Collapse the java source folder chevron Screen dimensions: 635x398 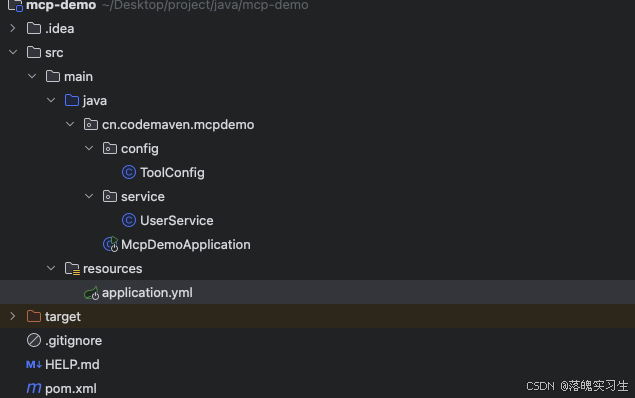[x=51, y=100]
